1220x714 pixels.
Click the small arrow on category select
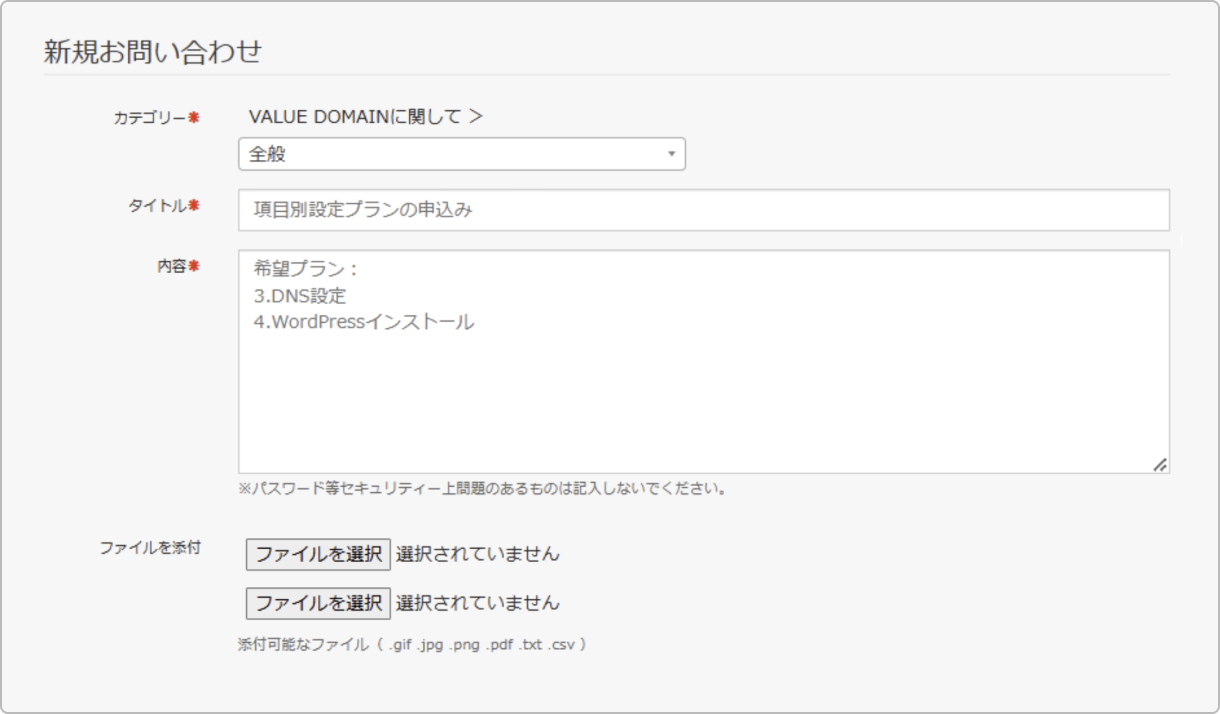tap(671, 154)
